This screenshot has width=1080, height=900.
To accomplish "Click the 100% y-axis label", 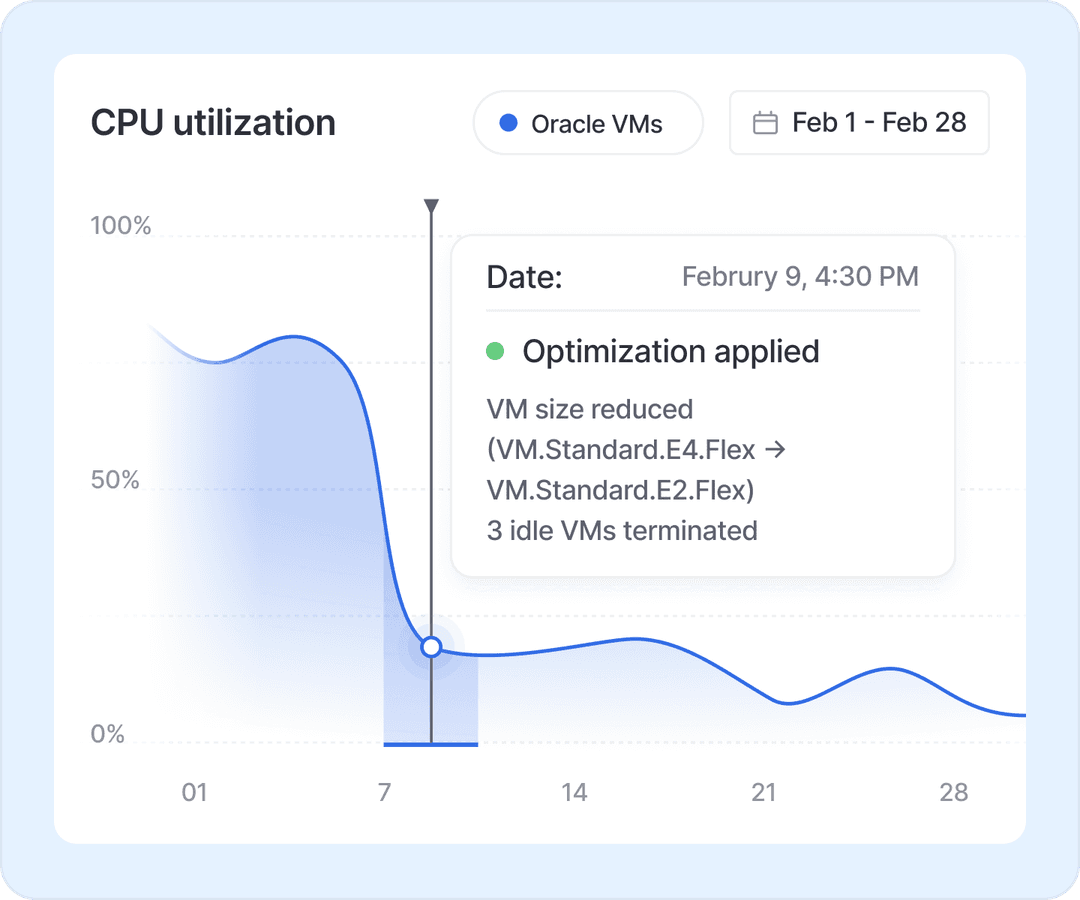I will tap(121, 226).
